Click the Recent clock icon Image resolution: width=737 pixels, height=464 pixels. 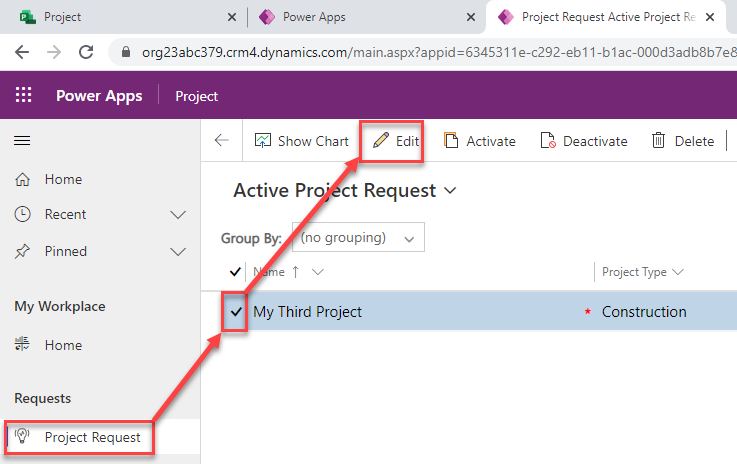point(22,214)
